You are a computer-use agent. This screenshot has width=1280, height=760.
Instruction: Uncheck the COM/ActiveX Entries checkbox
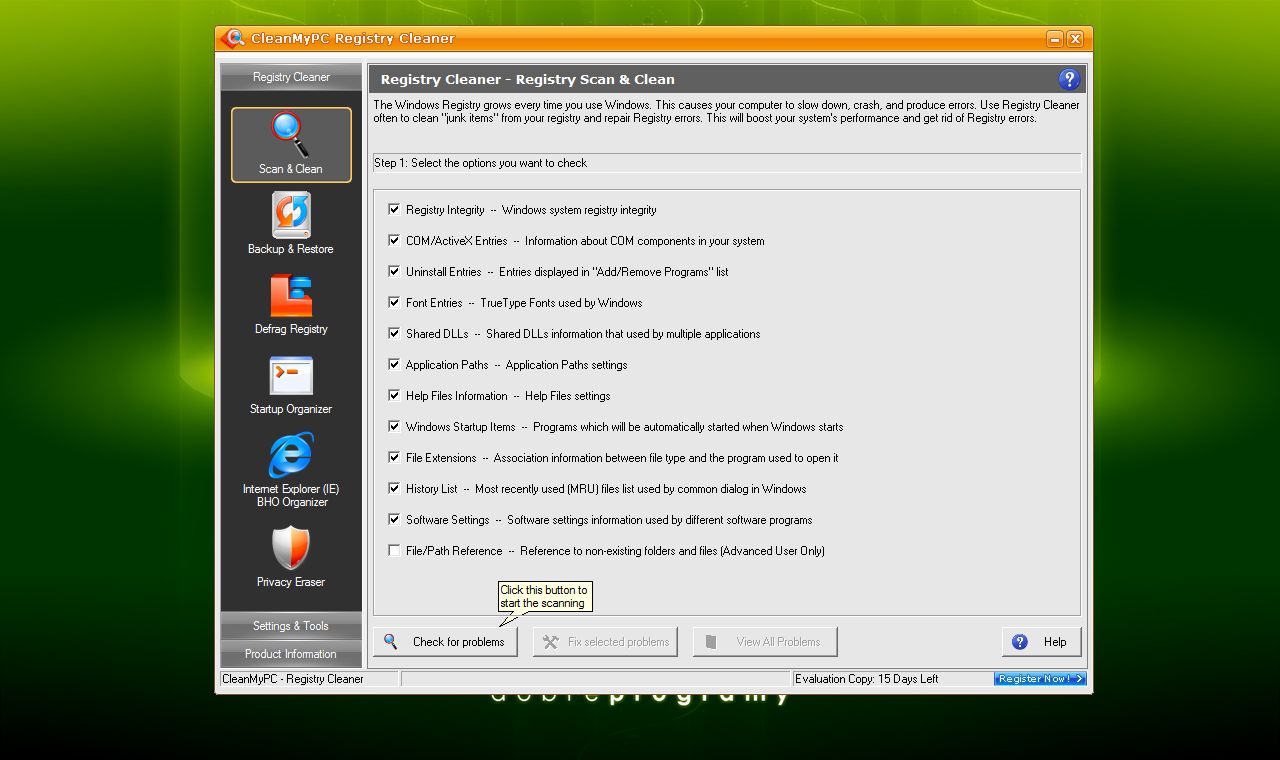394,241
